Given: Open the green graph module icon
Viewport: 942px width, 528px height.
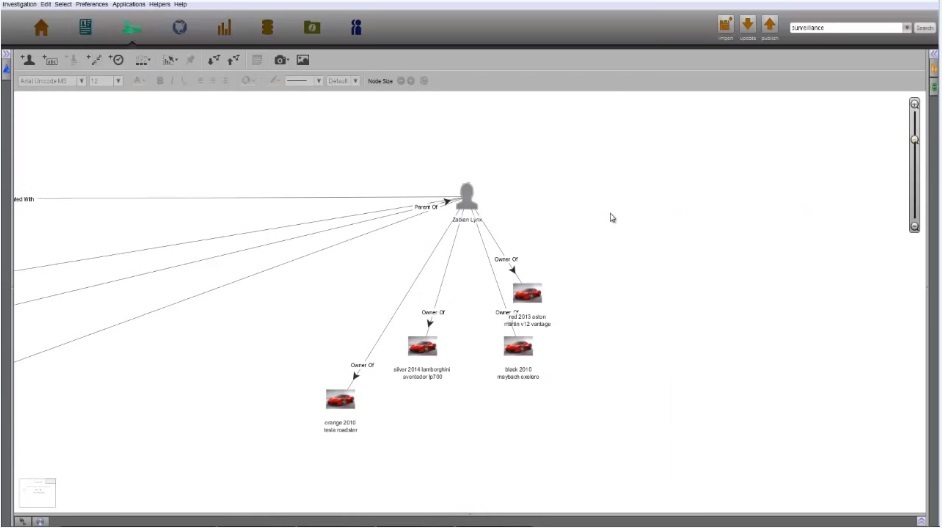Looking at the screenshot, I should [132, 28].
